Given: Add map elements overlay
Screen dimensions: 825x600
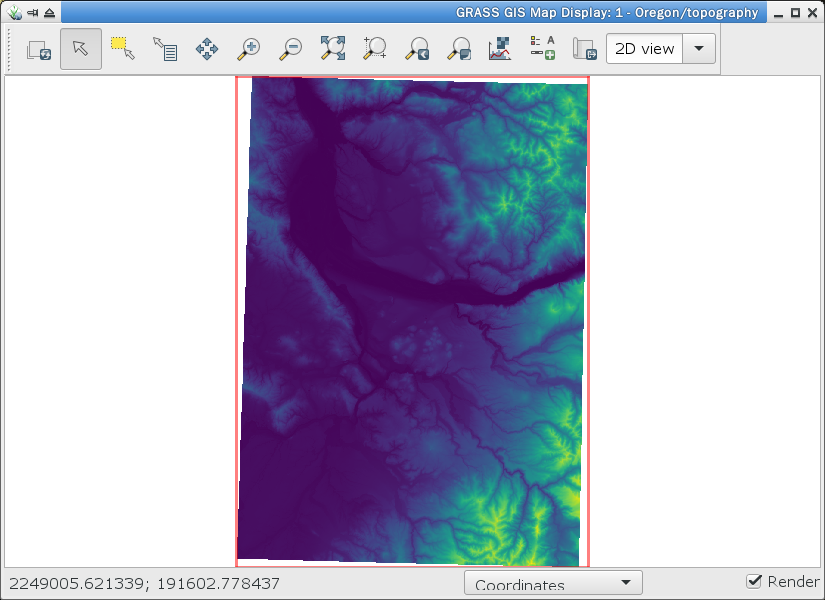Looking at the screenshot, I should click(x=542, y=49).
